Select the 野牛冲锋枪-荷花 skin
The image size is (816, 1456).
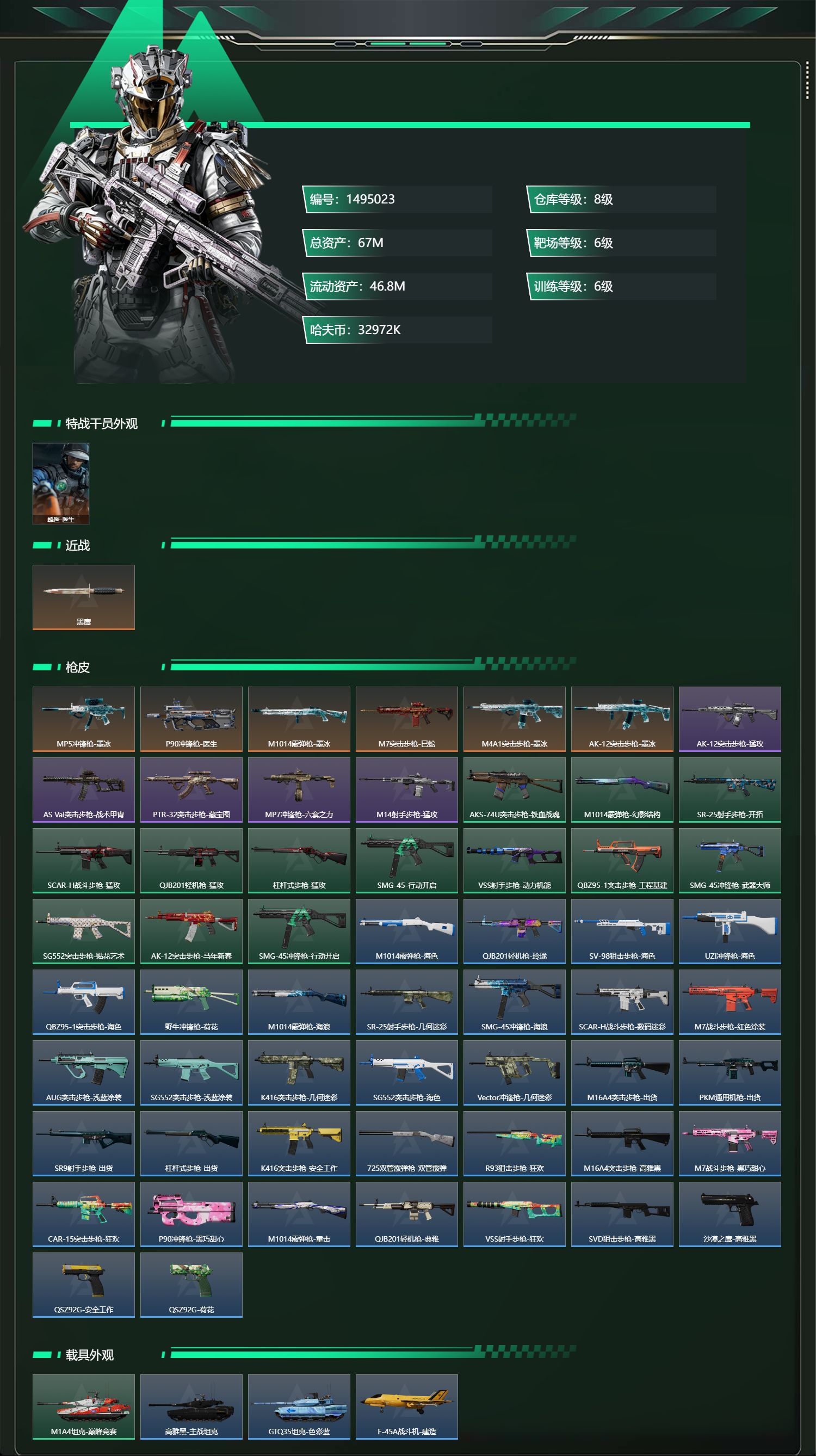coord(191,1002)
